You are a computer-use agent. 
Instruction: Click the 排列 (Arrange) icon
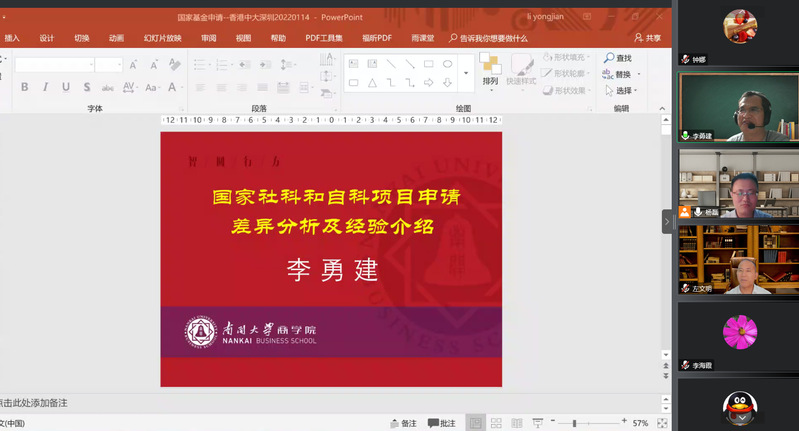coord(490,68)
